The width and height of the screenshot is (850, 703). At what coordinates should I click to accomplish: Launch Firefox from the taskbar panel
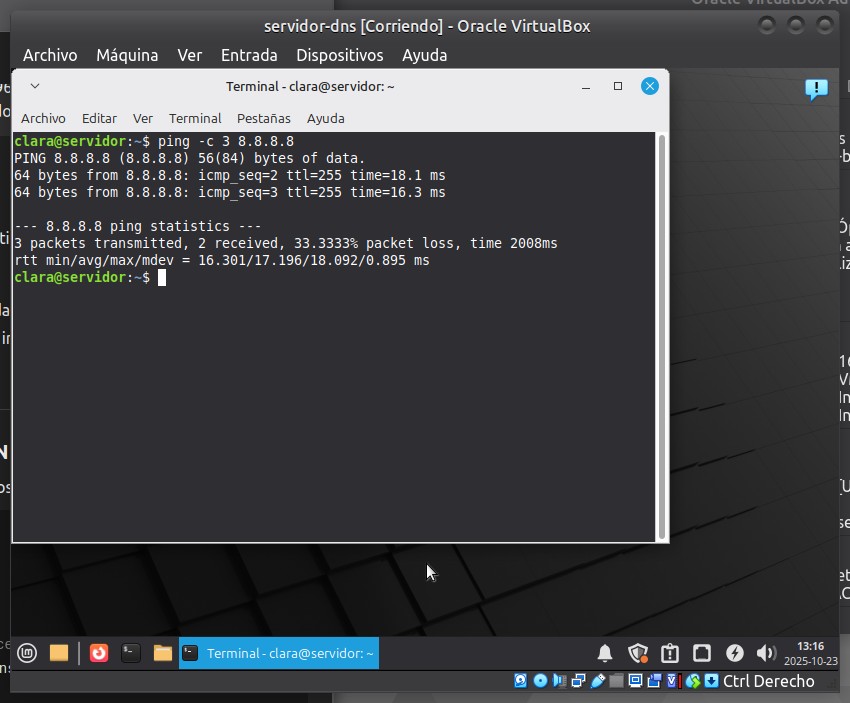[98, 654]
